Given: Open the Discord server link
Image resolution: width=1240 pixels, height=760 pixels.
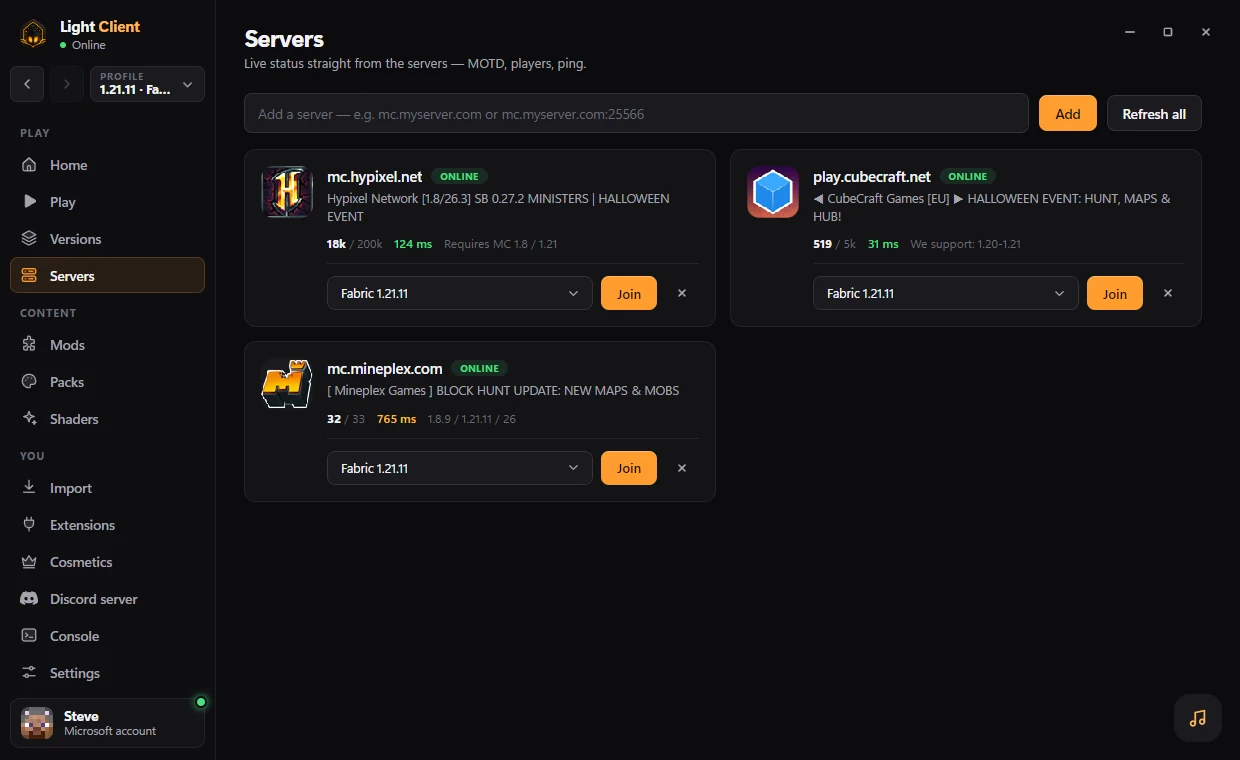Looking at the screenshot, I should pyautogui.click(x=107, y=599).
